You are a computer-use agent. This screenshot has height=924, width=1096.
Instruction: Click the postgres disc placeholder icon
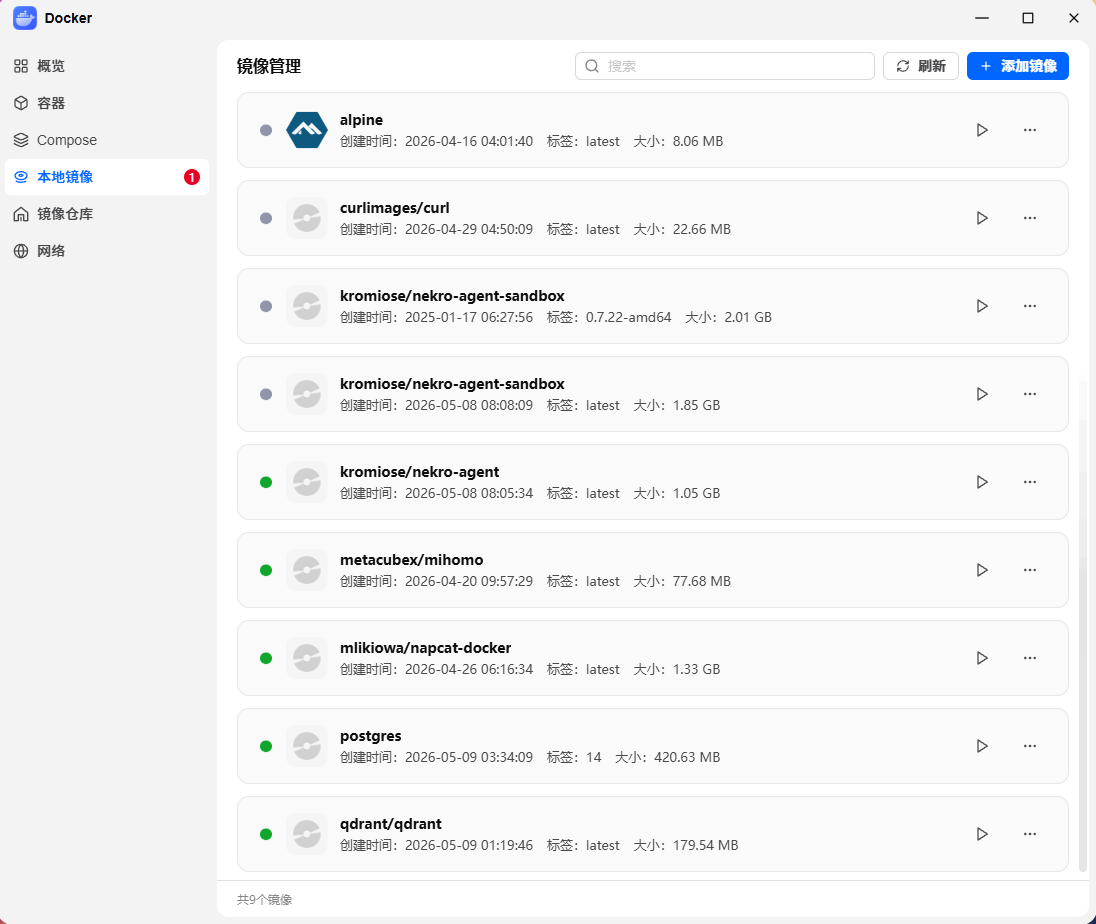pyautogui.click(x=307, y=746)
